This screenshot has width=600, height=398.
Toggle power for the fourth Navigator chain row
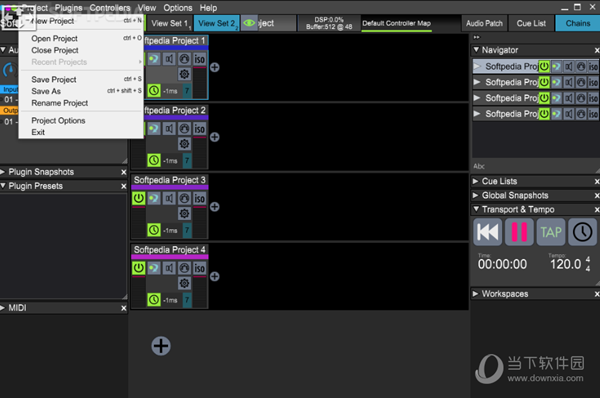coord(544,114)
